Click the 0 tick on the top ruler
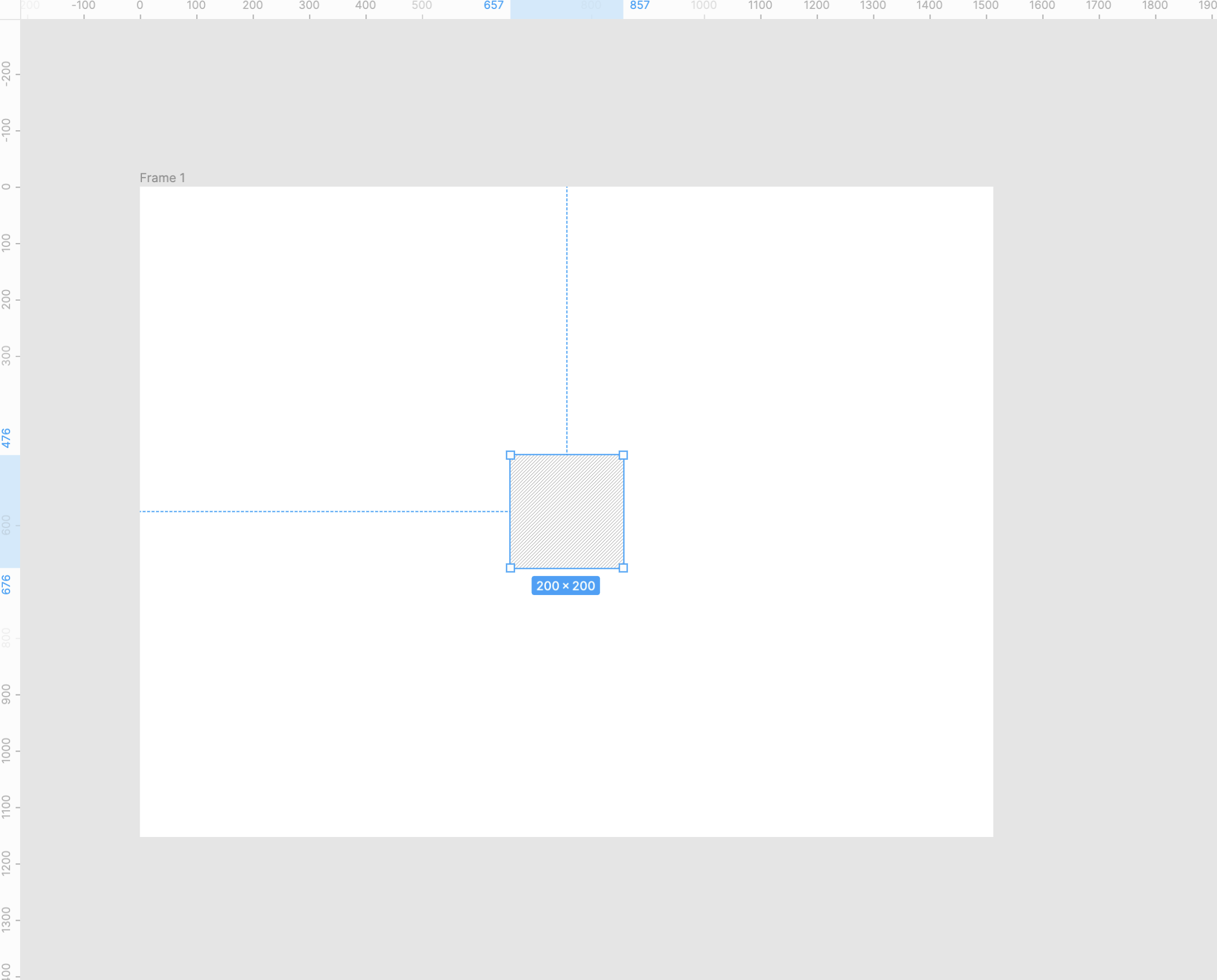The image size is (1217, 980). [x=140, y=6]
